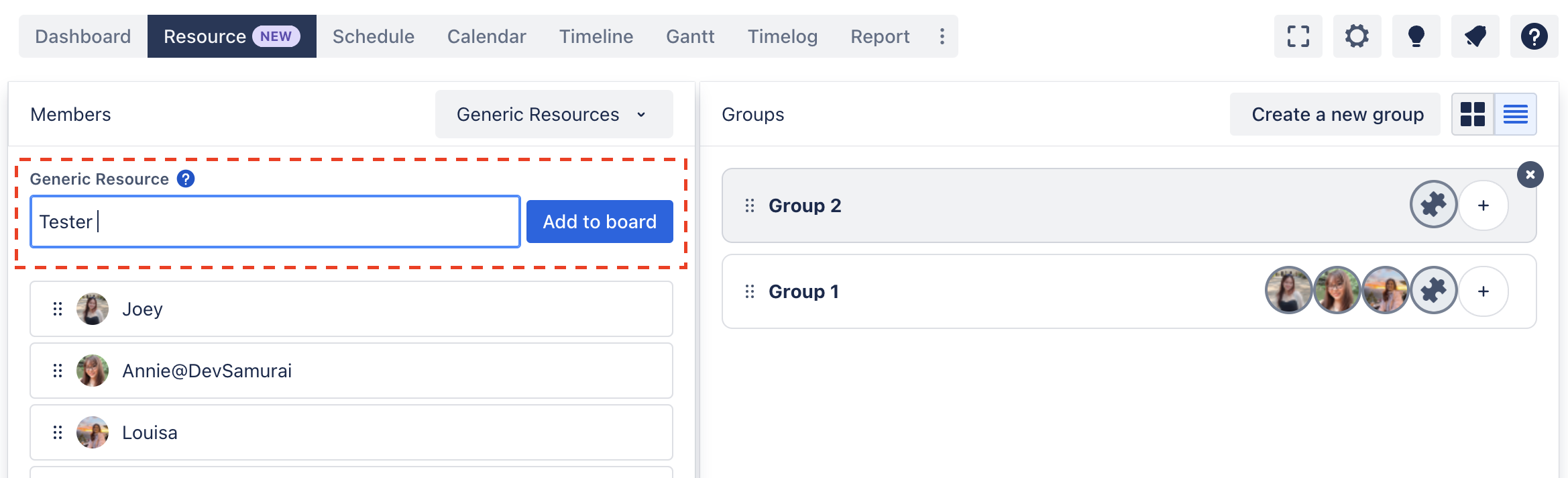The image size is (1568, 478).
Task: Open the Gantt tab
Action: [x=690, y=36]
